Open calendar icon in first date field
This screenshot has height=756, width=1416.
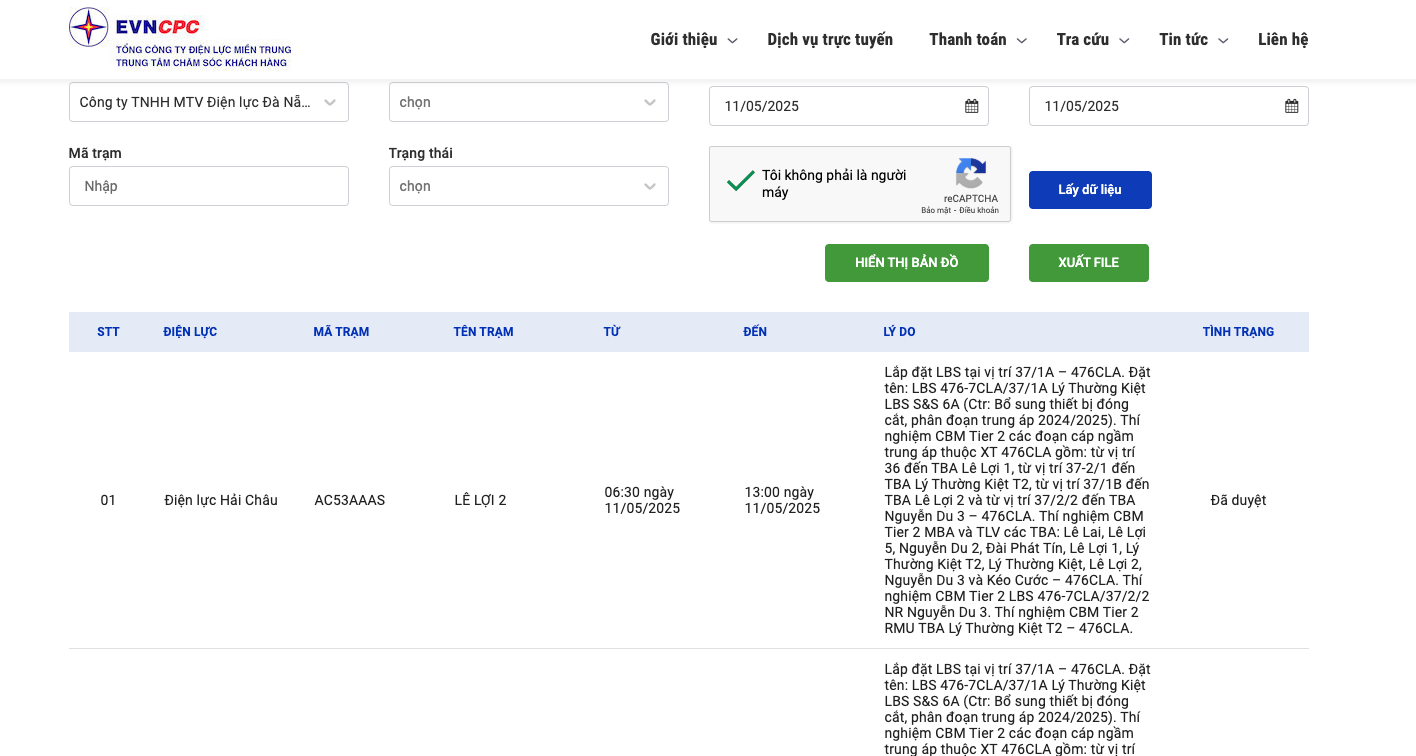(x=971, y=106)
